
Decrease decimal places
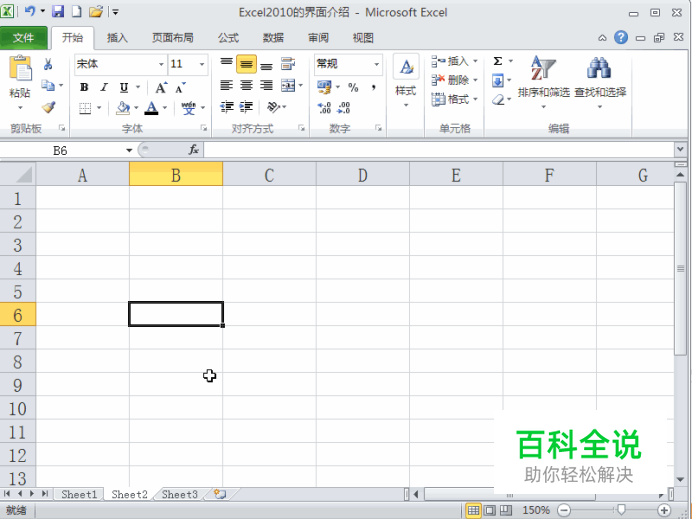pos(344,108)
